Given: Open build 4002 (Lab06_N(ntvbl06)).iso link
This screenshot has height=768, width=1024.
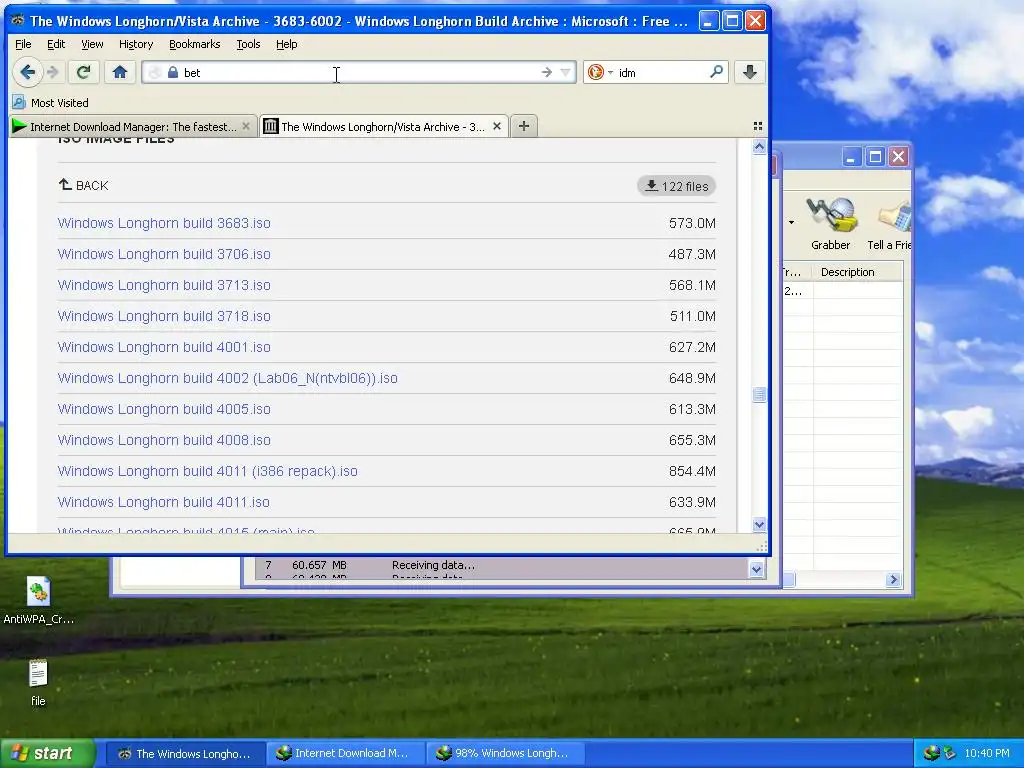Looking at the screenshot, I should (227, 378).
